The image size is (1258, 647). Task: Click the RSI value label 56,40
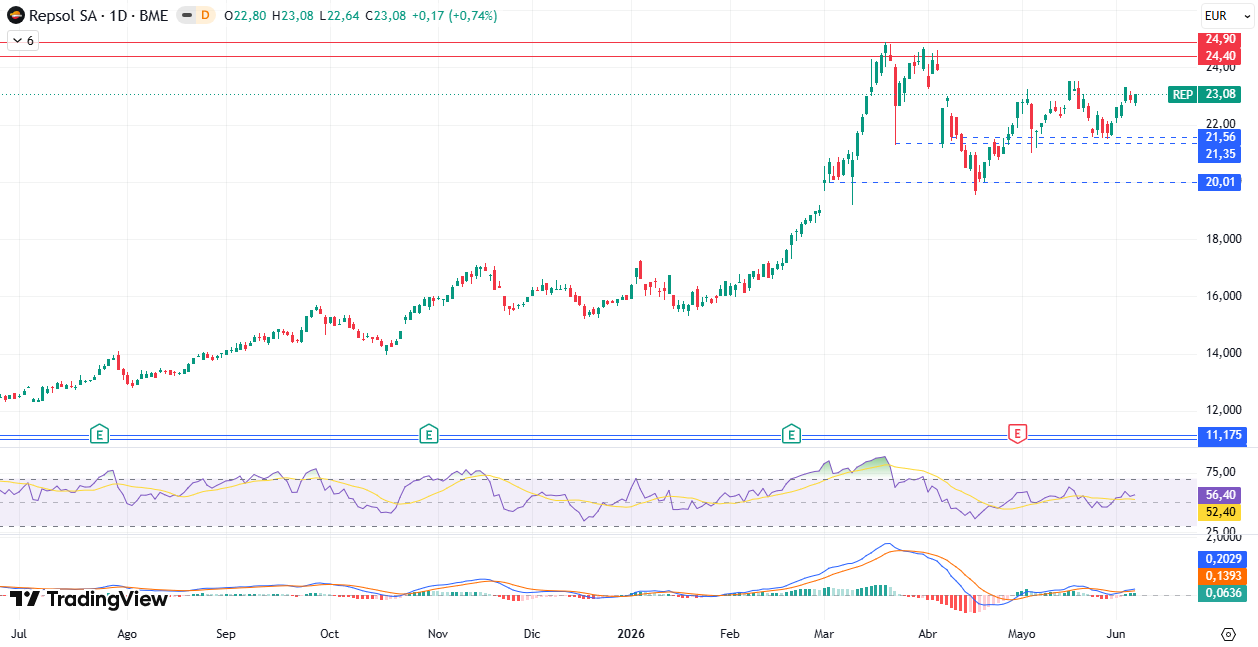point(1222,495)
